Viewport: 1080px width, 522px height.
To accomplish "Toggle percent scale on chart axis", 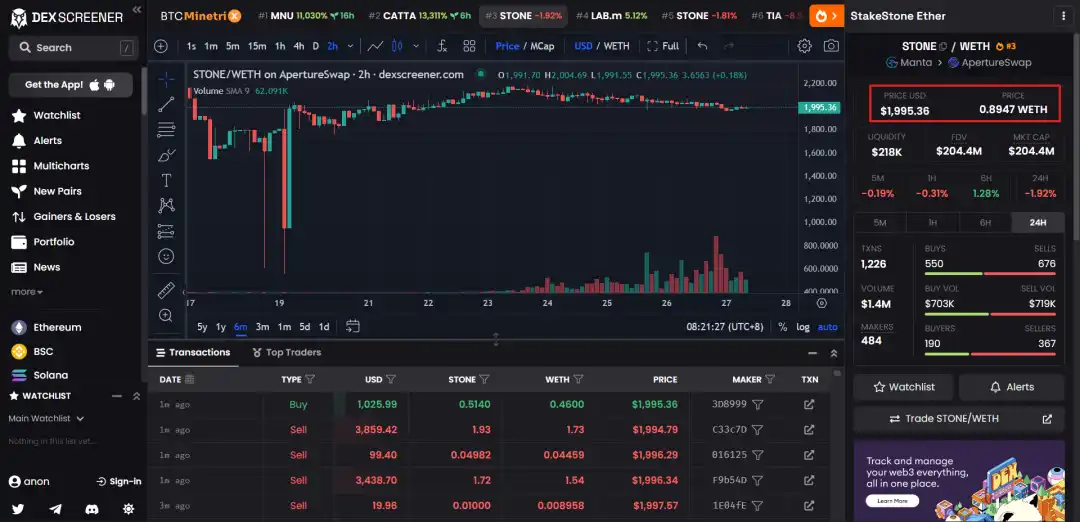I will pos(782,327).
